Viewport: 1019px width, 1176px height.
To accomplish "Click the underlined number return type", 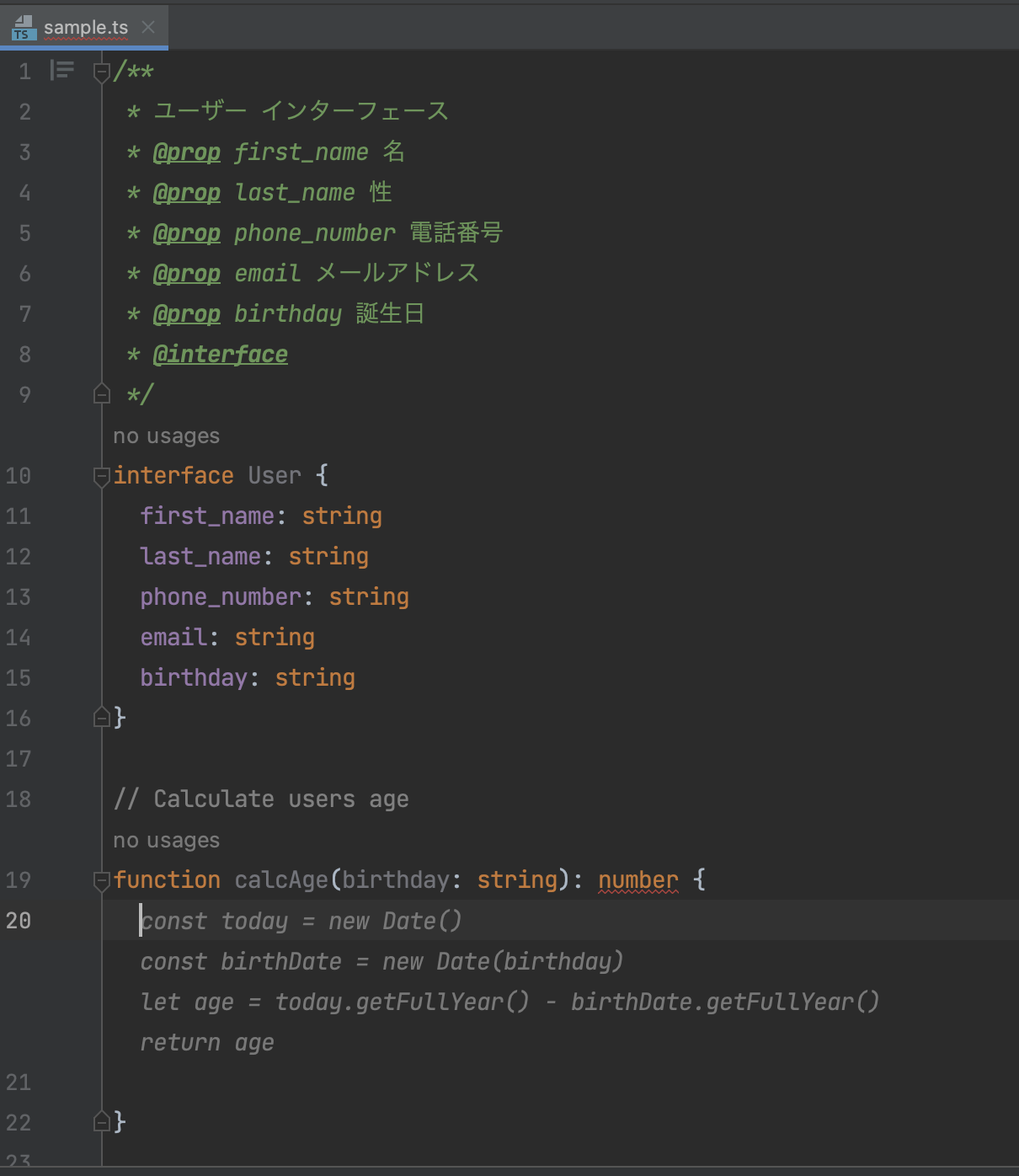I will click(638, 879).
